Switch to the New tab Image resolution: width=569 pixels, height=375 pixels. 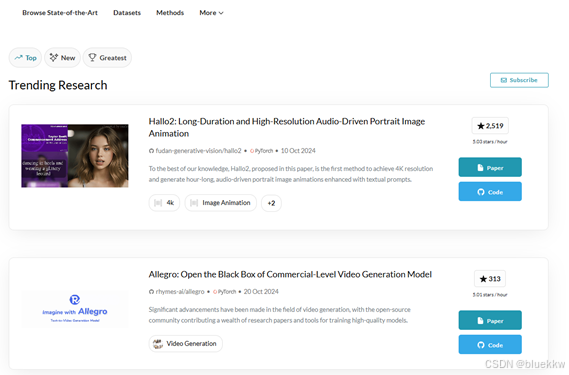(62, 58)
